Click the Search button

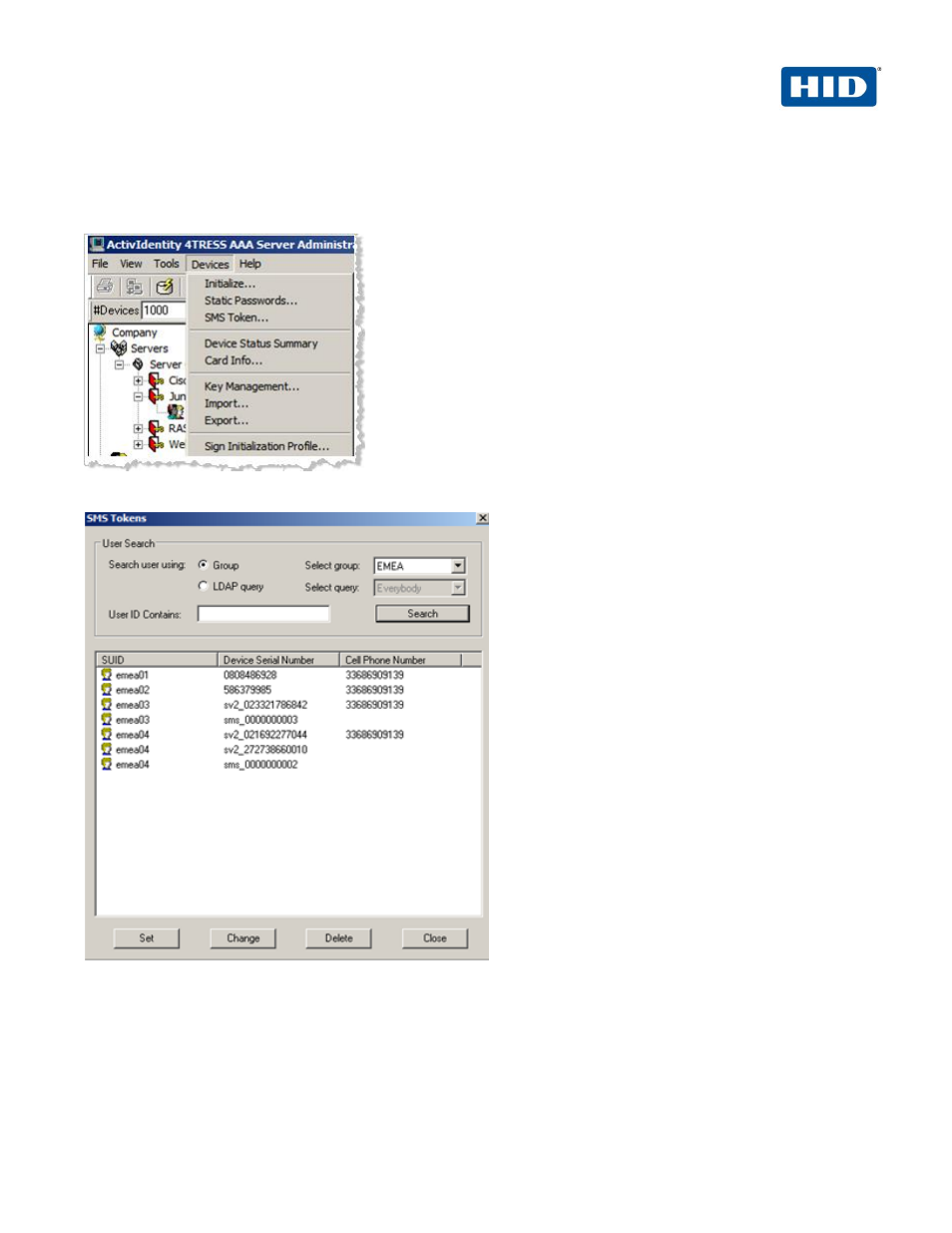click(x=422, y=614)
